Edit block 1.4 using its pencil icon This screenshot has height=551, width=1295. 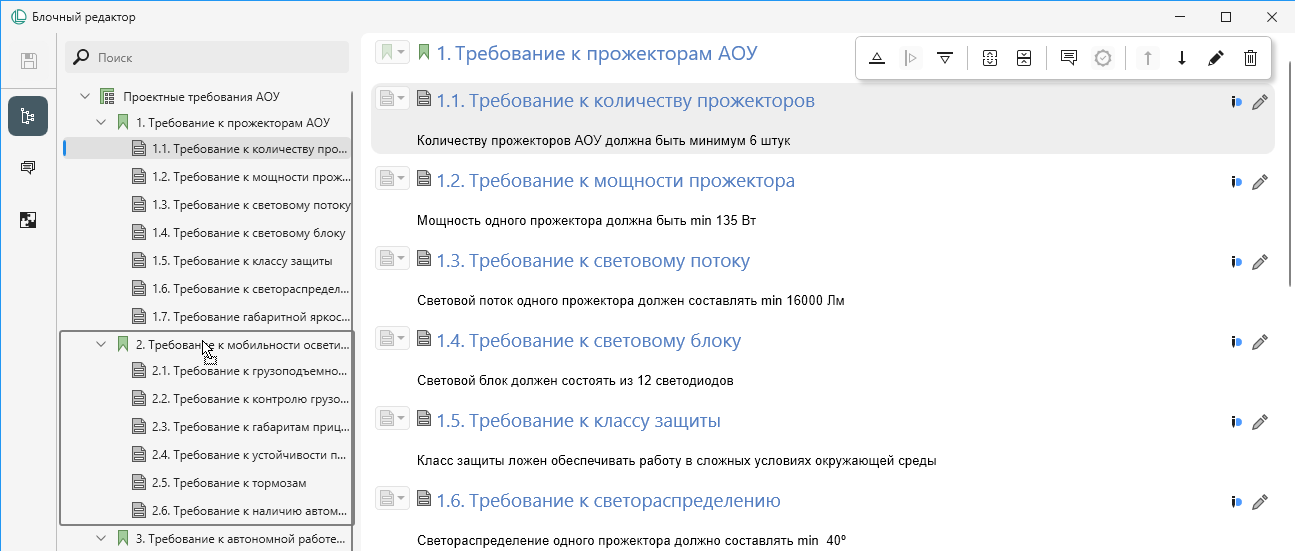[1260, 342]
